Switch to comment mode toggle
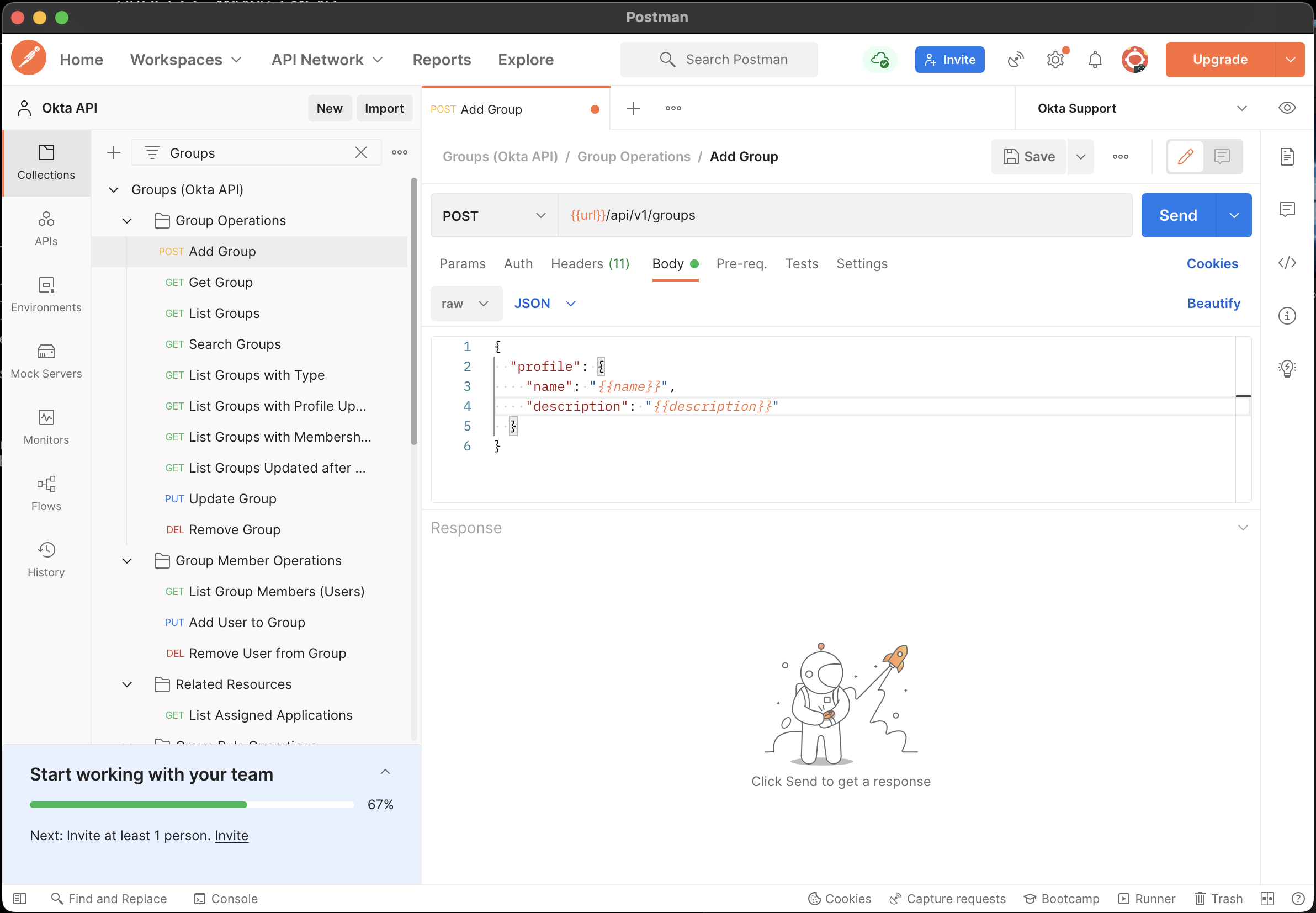The height and width of the screenshot is (913, 1316). click(1222, 157)
